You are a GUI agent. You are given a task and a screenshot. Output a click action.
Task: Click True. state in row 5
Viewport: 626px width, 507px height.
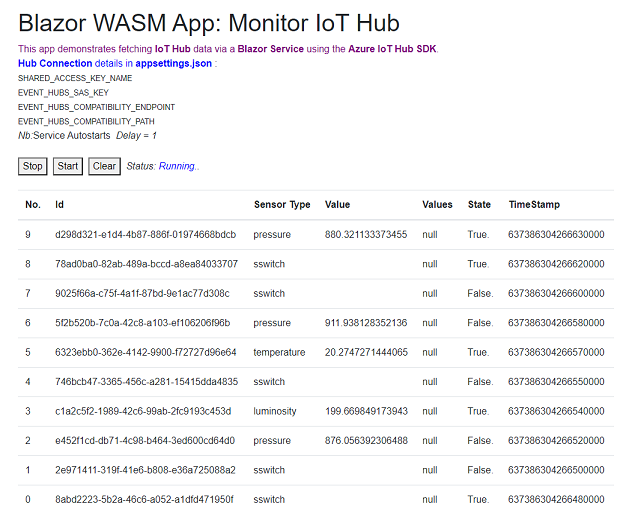478,352
